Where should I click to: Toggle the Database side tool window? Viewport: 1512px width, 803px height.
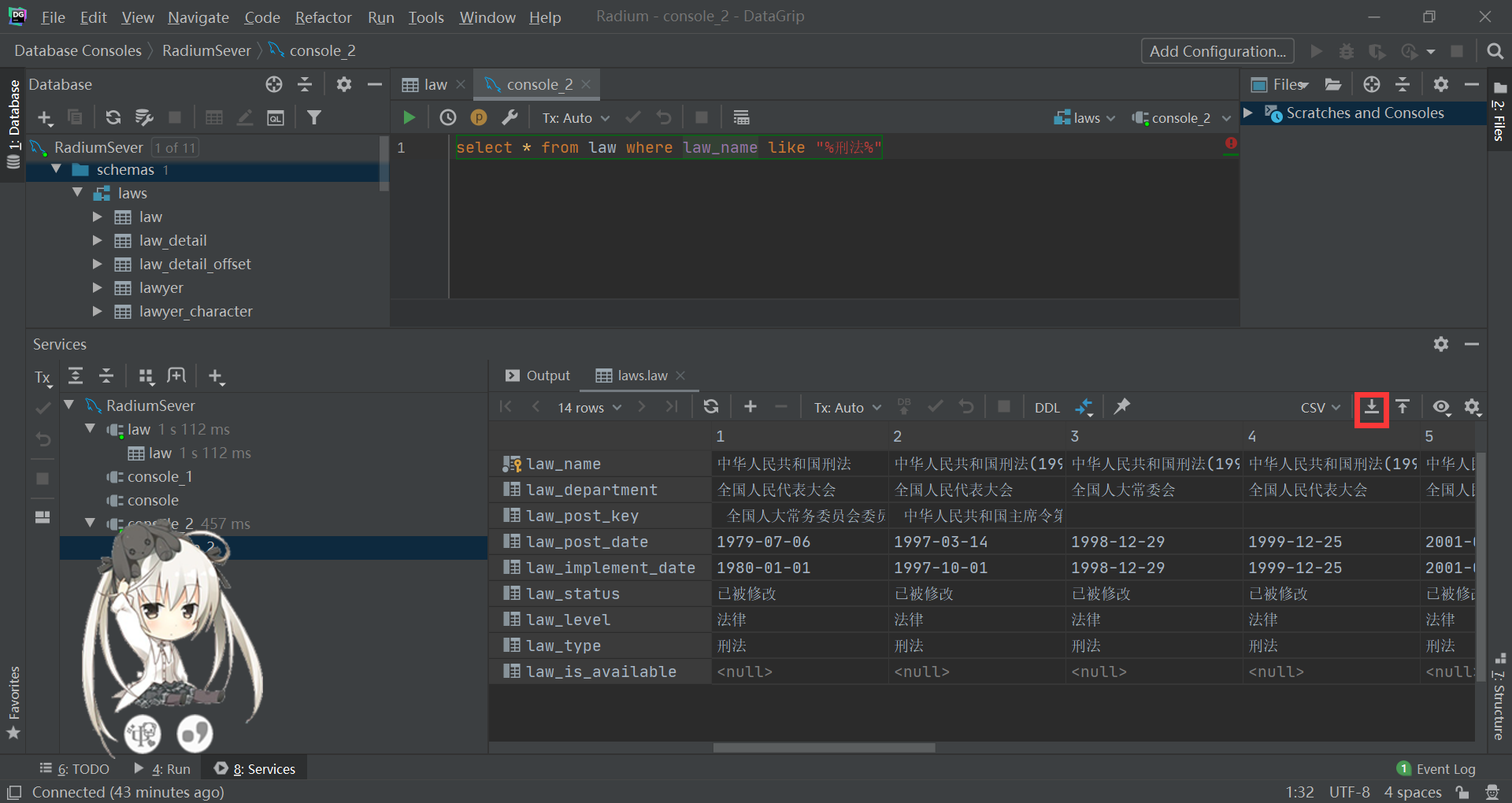[x=13, y=126]
